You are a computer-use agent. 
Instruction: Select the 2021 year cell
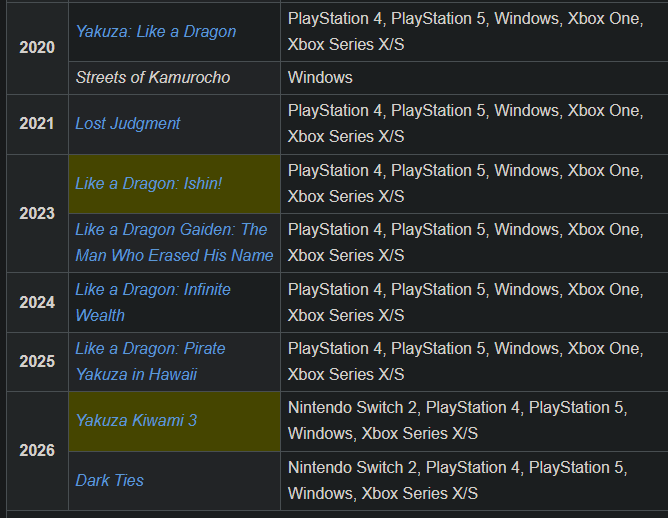point(37,124)
